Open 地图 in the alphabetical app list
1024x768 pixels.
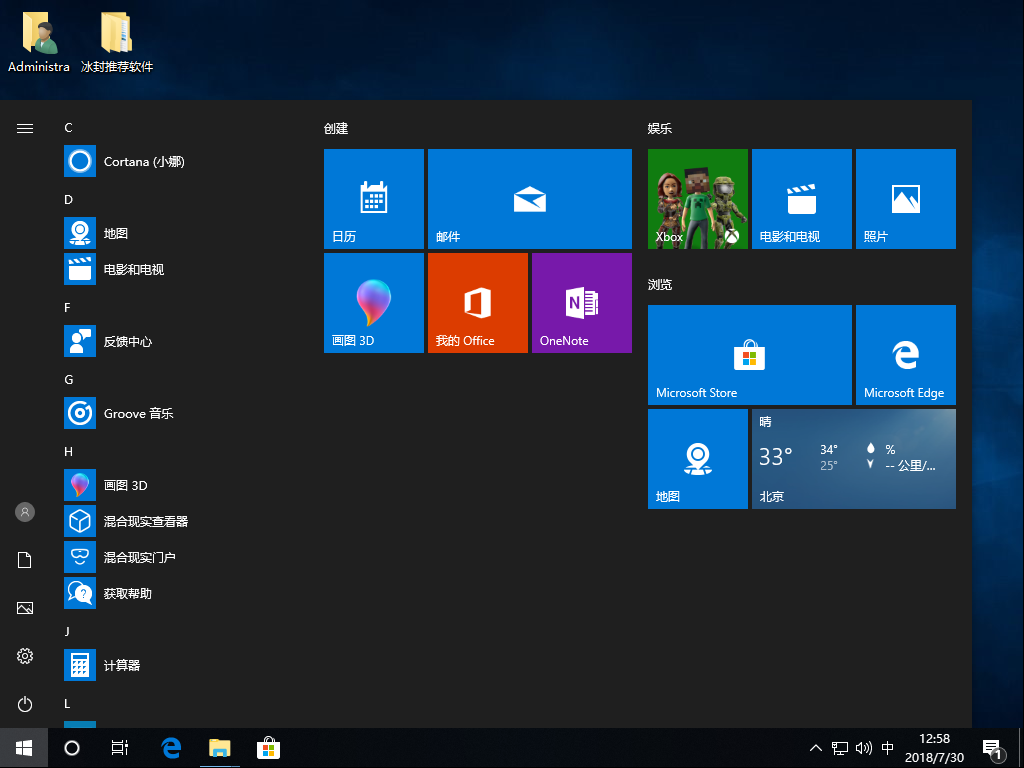(176, 233)
